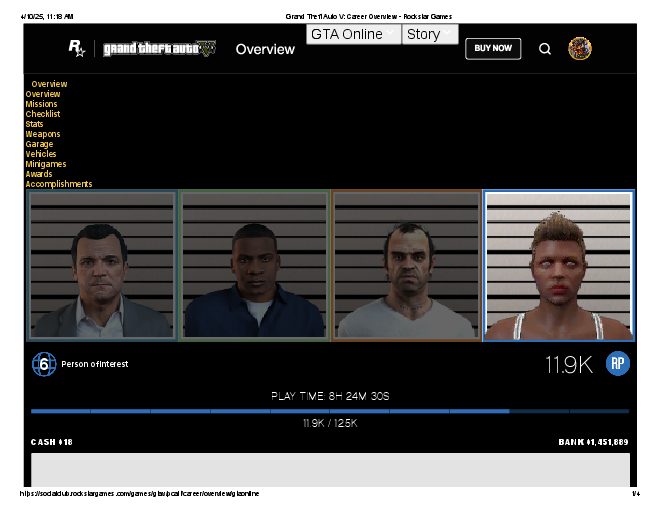Open the indented Overview nav link
Screen dimensions: 660x510
click(x=49, y=84)
